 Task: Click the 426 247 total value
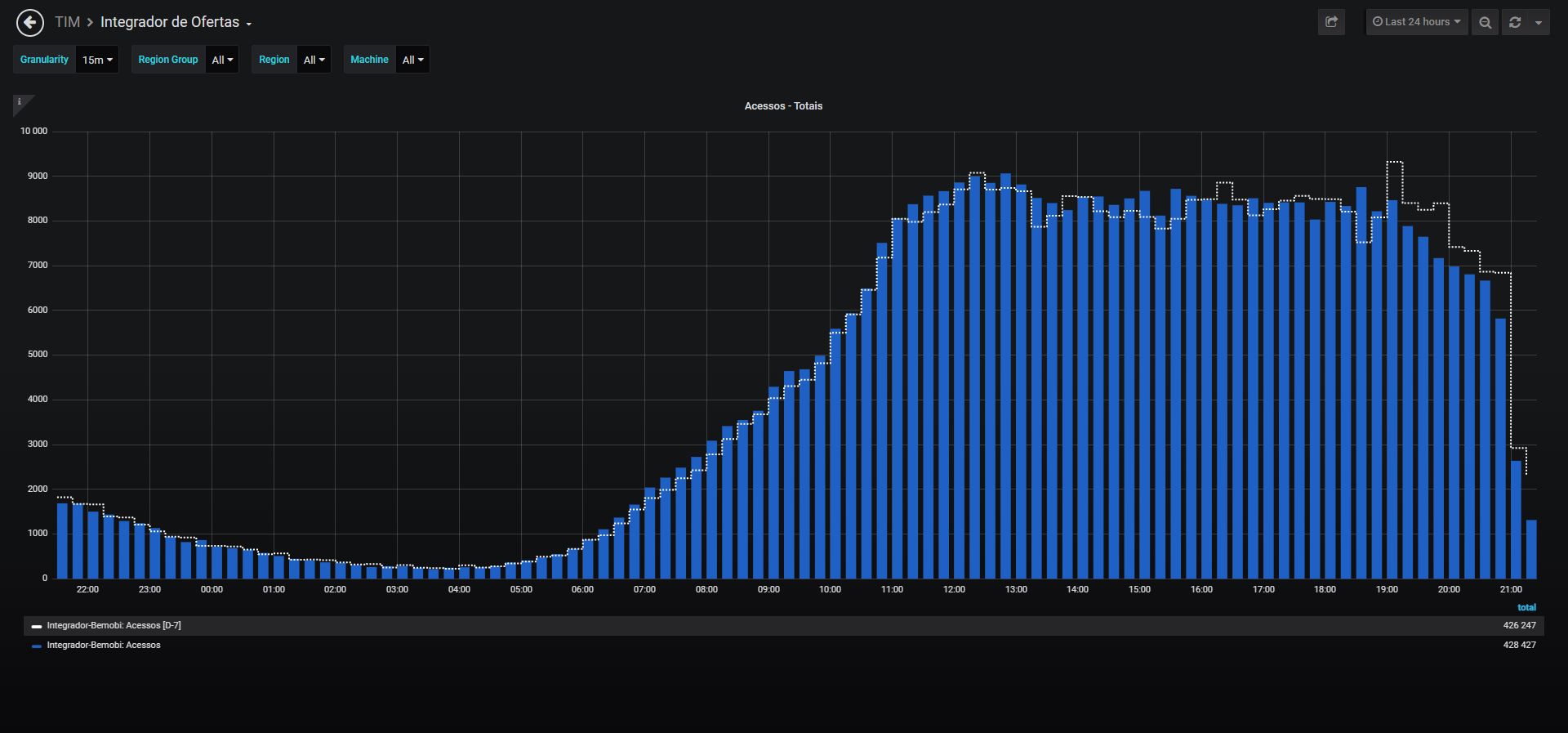[x=1519, y=626]
